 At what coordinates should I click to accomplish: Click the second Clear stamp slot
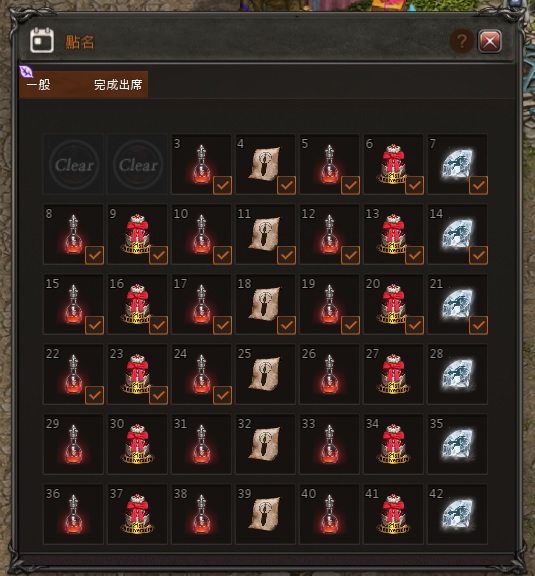pos(138,164)
